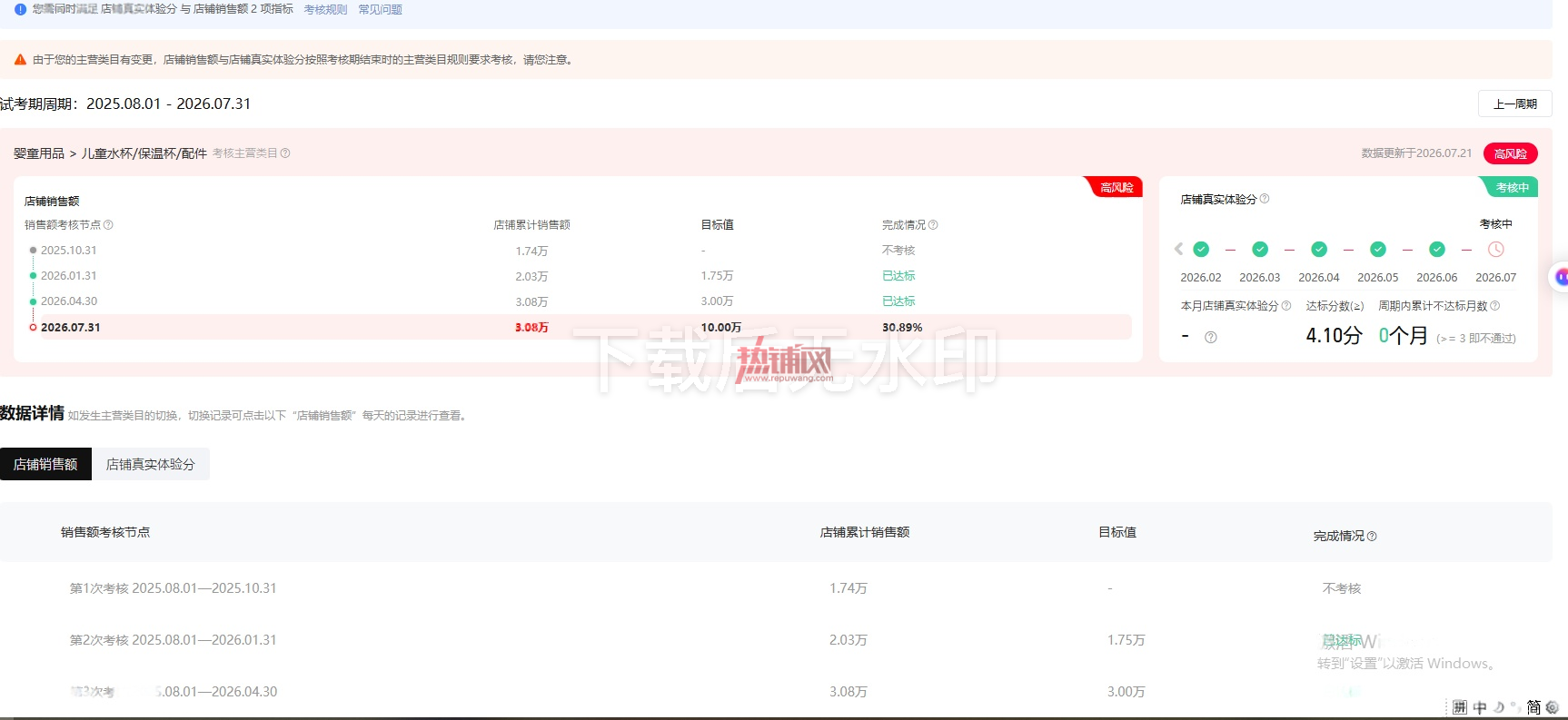Click the left chevron in month timeline
Screen dimensions: 1568x720
tap(1178, 249)
